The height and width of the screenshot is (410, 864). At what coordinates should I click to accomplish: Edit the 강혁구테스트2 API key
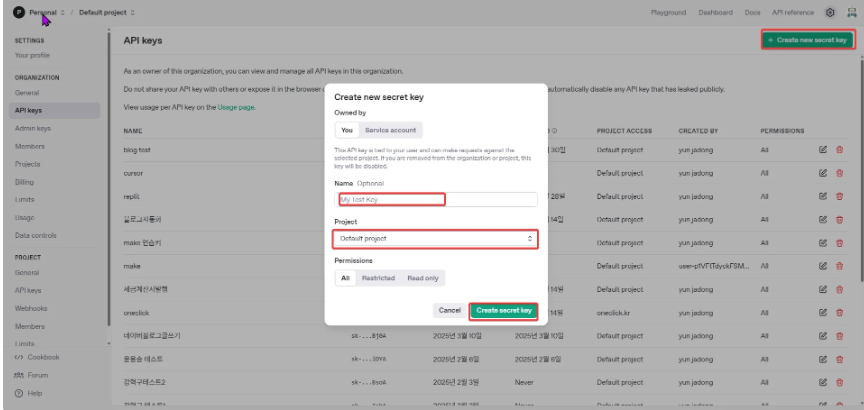click(x=823, y=382)
